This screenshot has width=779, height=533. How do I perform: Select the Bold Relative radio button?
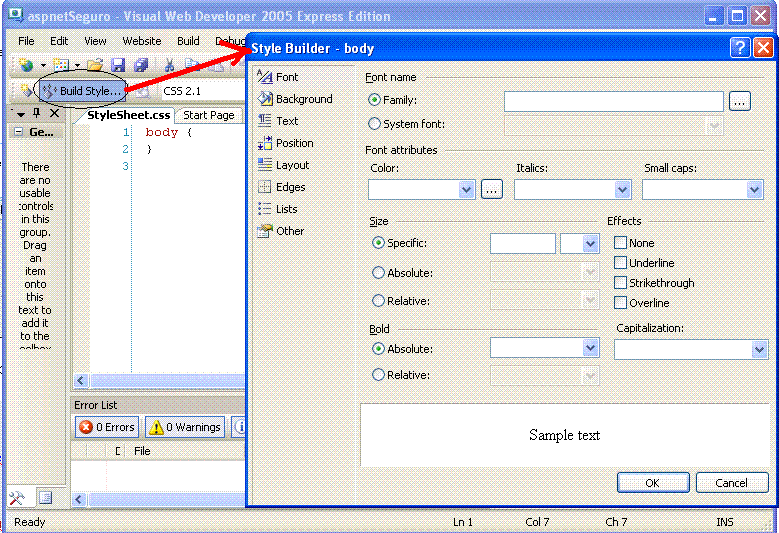[x=378, y=375]
